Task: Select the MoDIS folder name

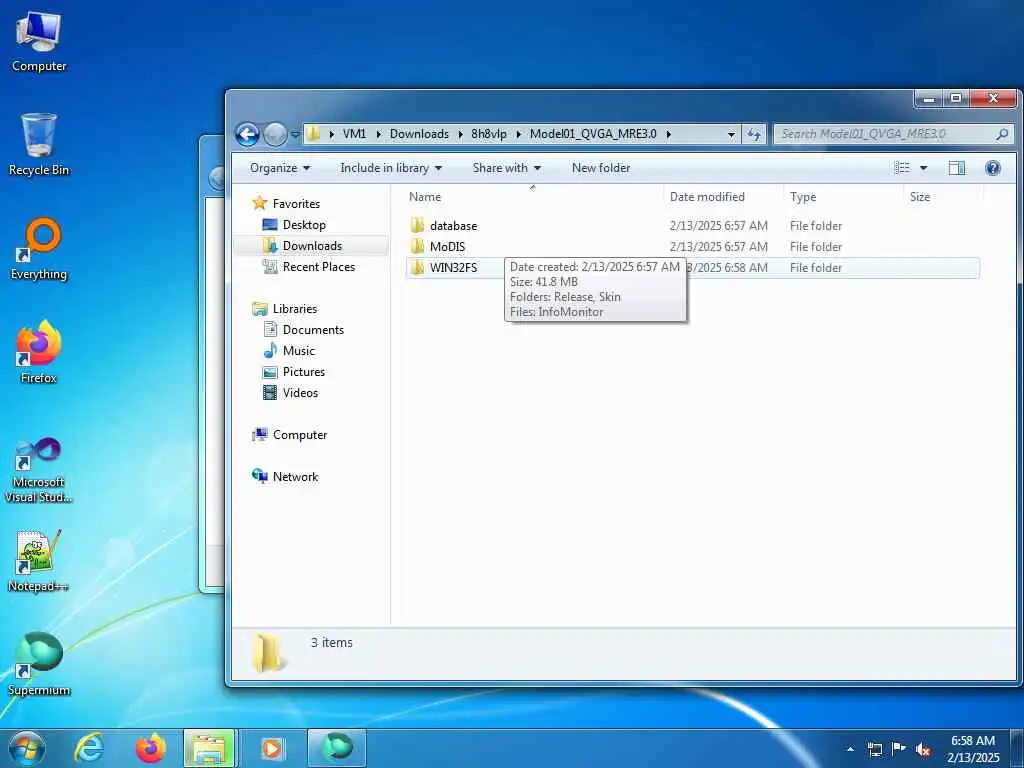Action: tap(447, 246)
